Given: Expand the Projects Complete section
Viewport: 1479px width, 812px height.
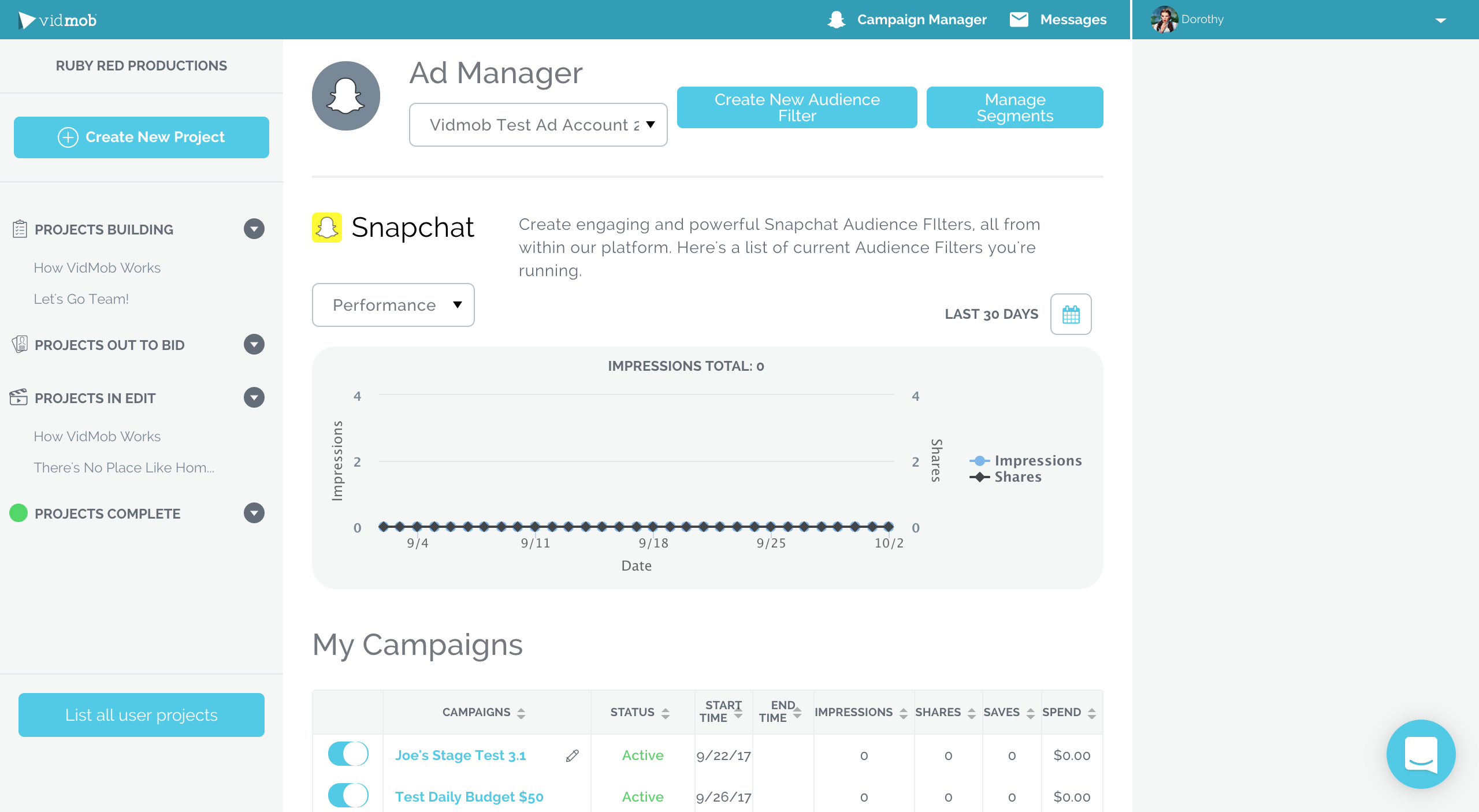Looking at the screenshot, I should pos(254,513).
